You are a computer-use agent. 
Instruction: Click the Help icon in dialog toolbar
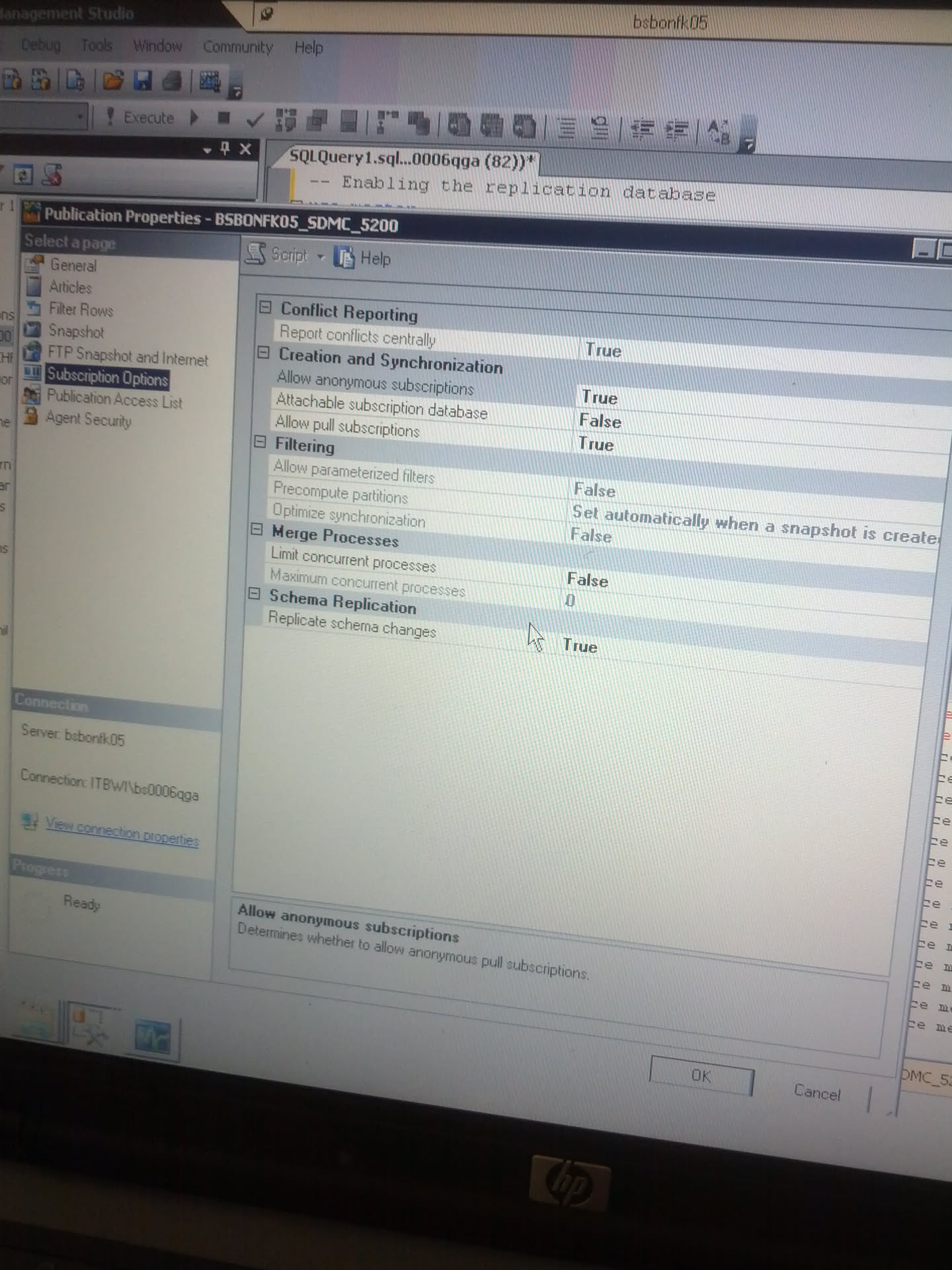click(344, 257)
